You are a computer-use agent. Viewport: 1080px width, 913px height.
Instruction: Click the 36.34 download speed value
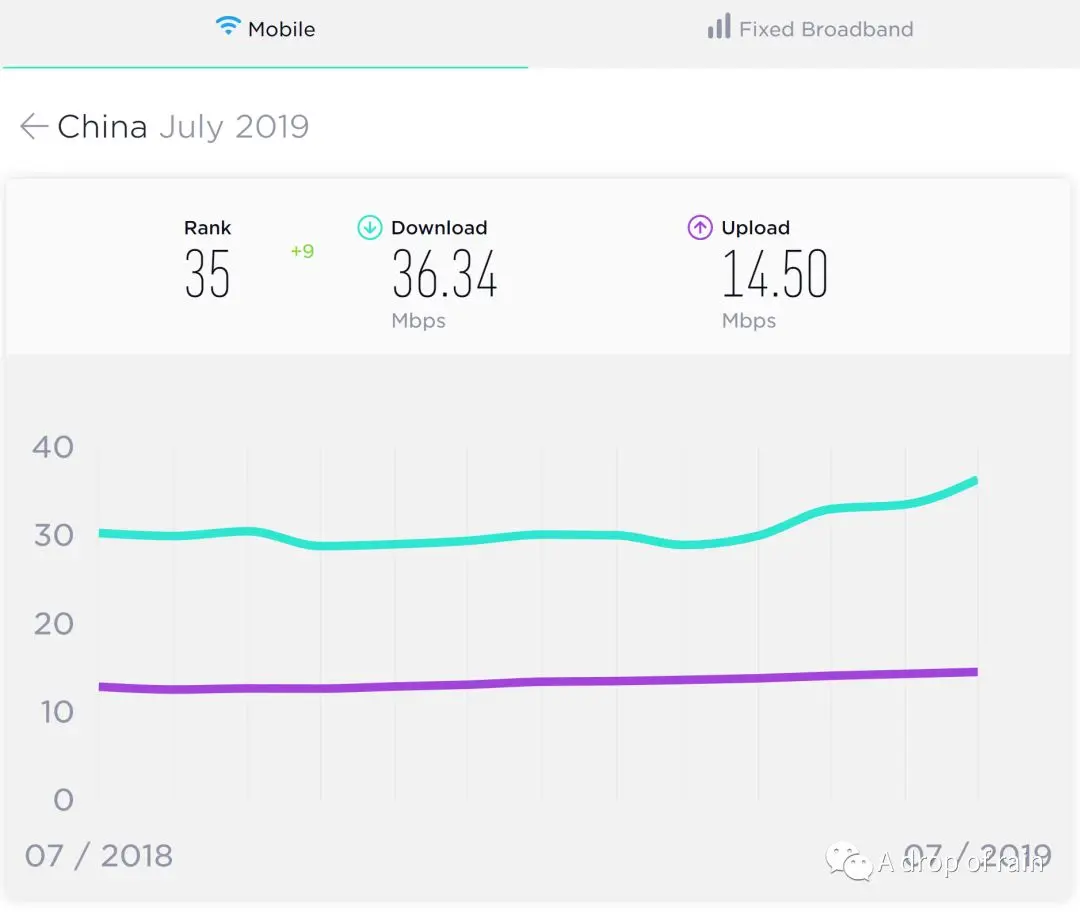(444, 274)
